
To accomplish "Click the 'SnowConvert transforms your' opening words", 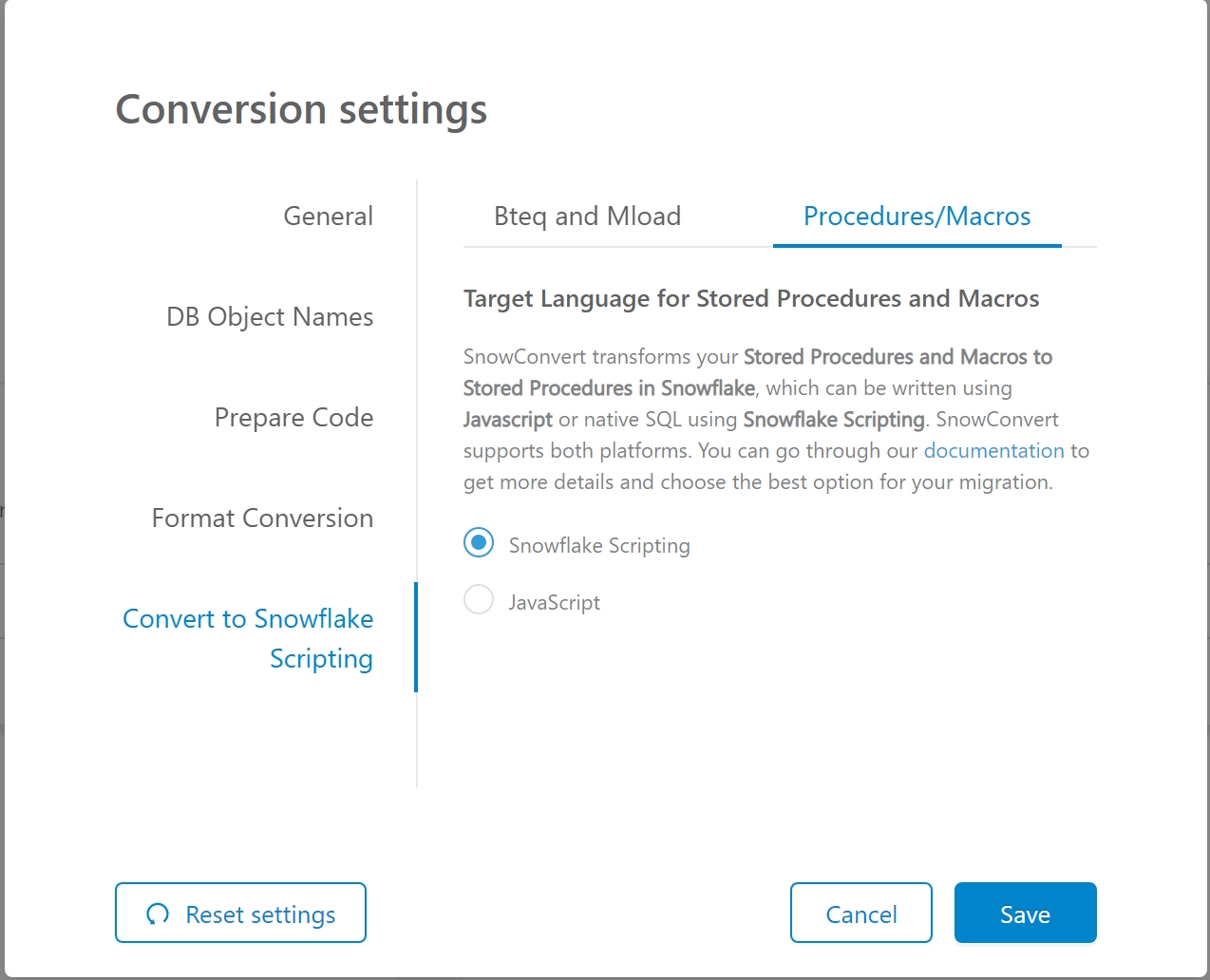I will [x=600, y=357].
